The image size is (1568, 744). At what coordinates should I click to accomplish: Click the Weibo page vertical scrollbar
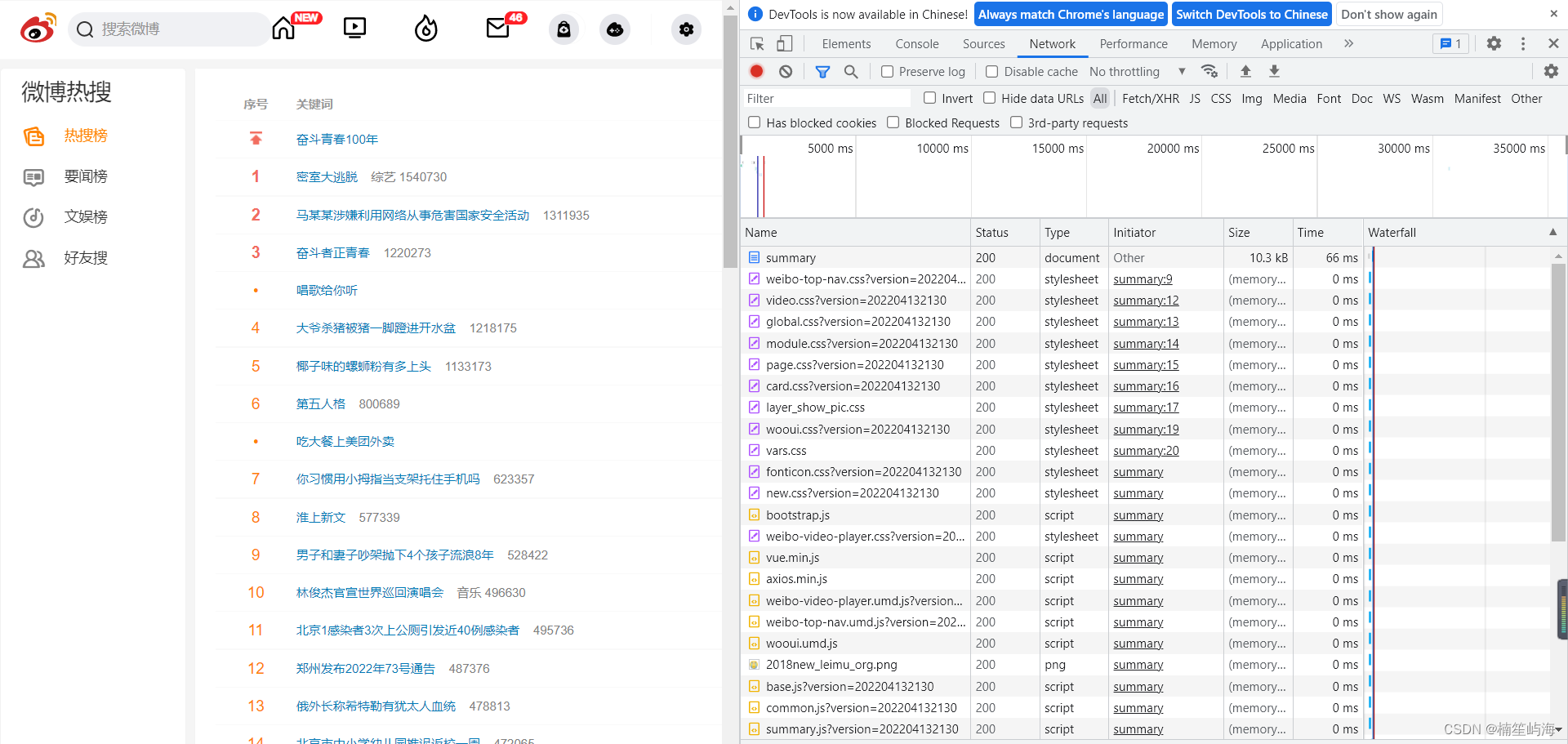pos(730,143)
